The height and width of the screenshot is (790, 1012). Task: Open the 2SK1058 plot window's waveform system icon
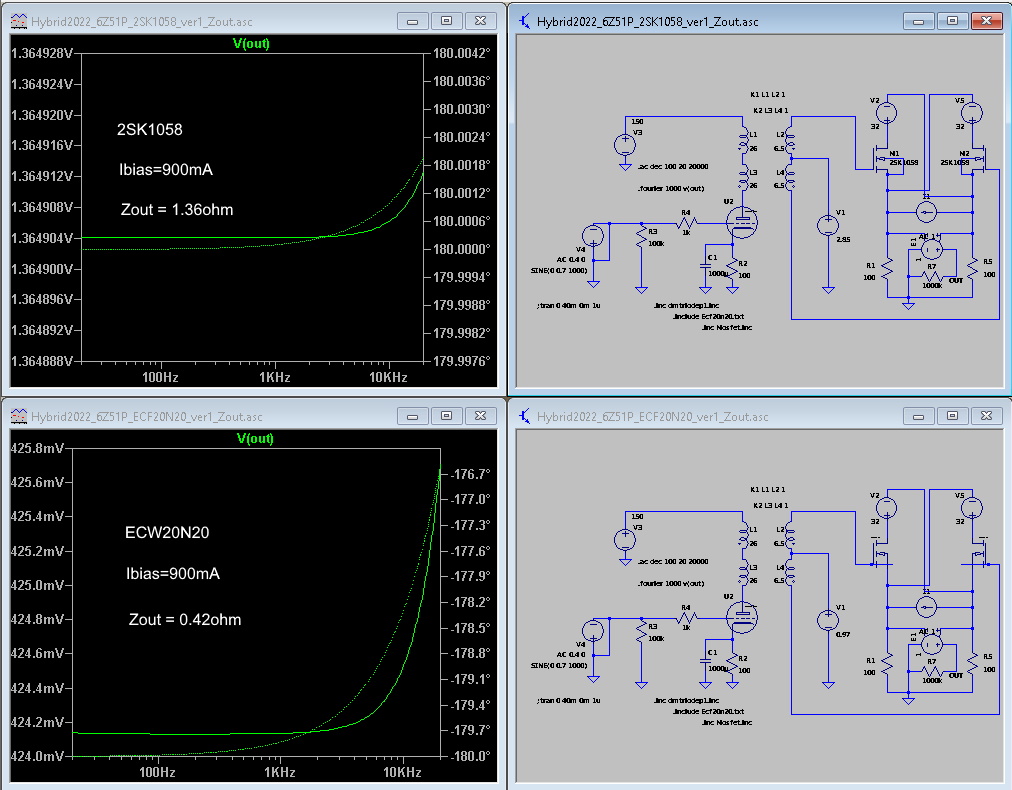click(17, 21)
